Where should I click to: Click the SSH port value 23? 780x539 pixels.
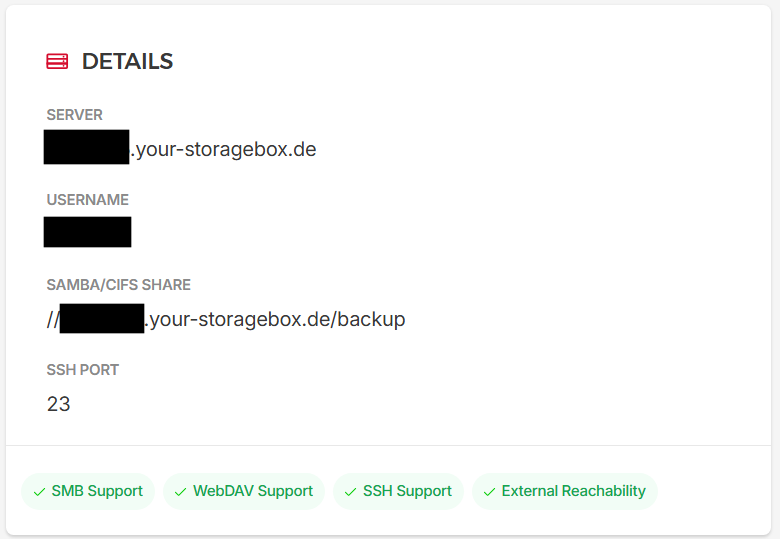59,404
